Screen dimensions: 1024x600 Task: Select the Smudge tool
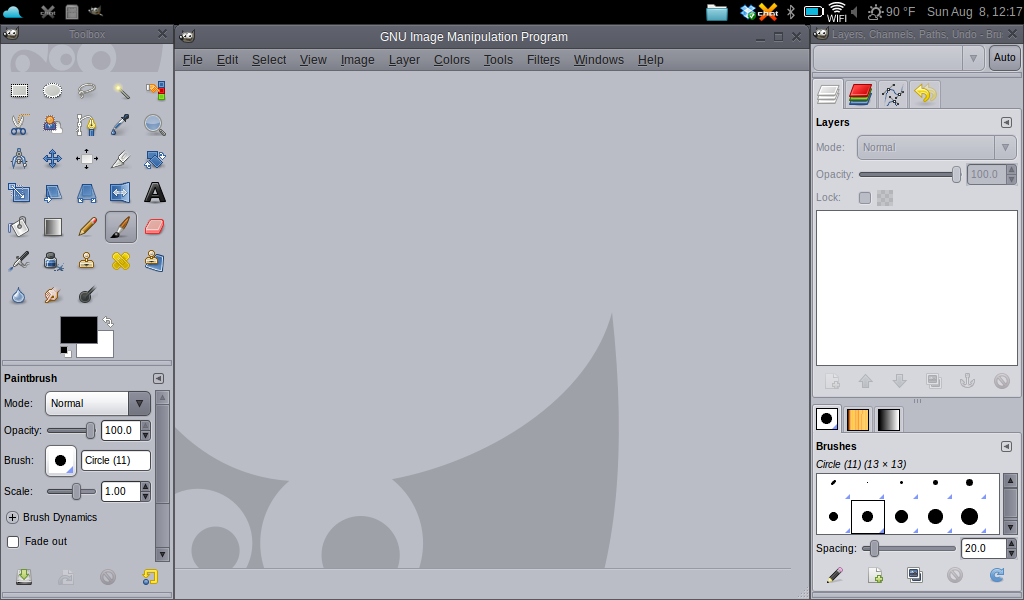point(52,295)
